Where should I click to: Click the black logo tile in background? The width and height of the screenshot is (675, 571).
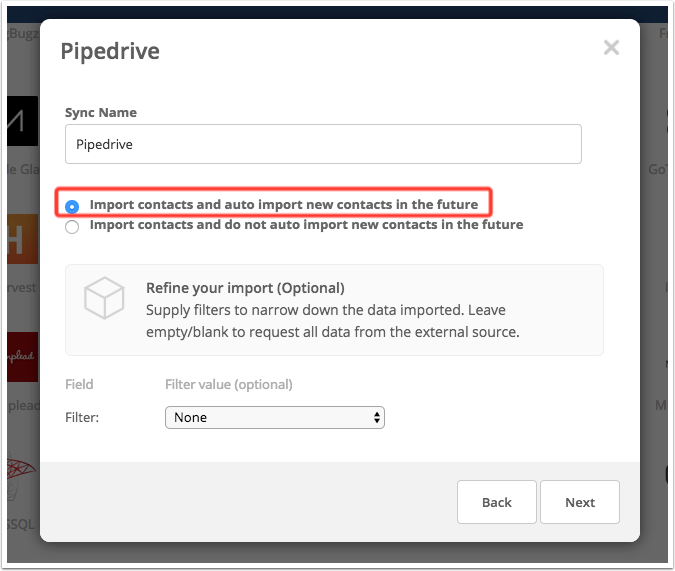point(23,121)
